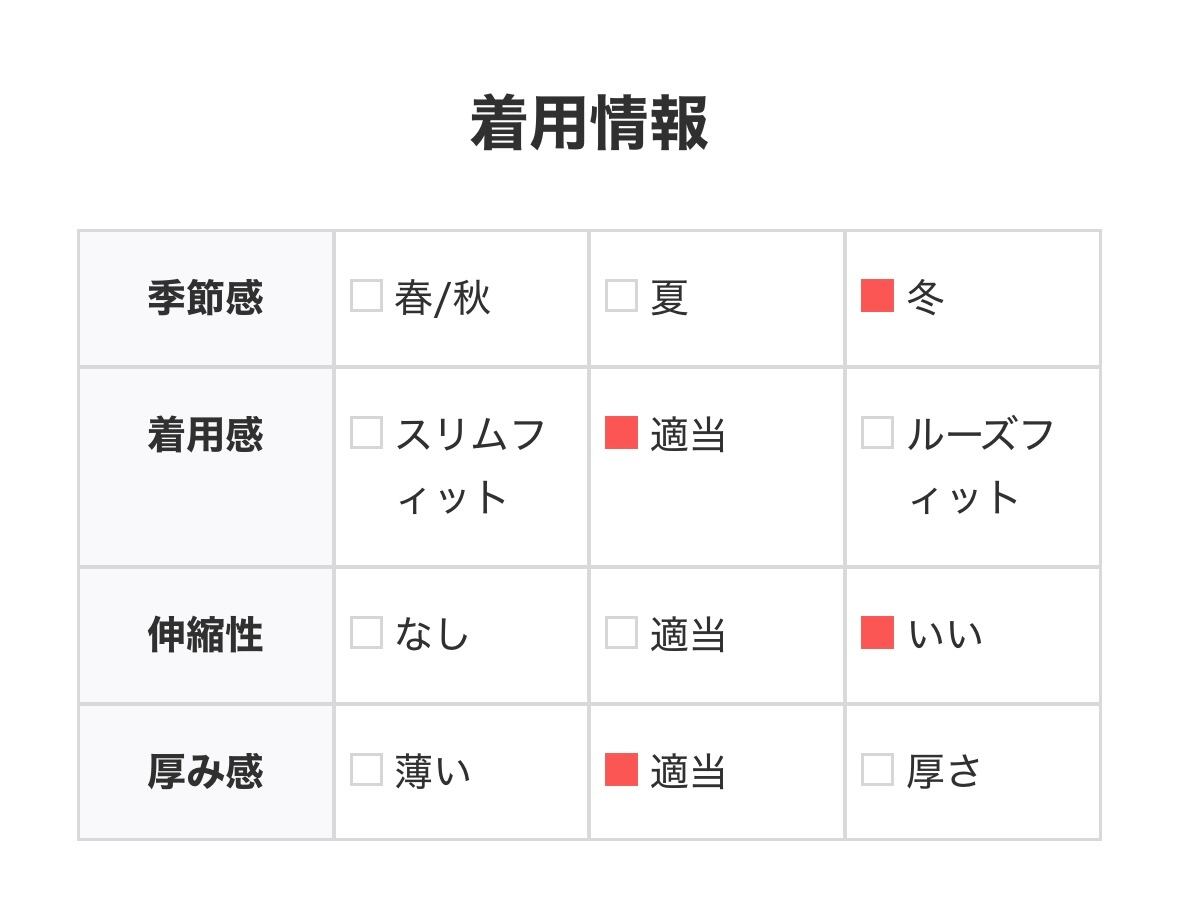The width and height of the screenshot is (1179, 906).
Task: Check the 春/秋 season checkbox
Action: pyautogui.click(x=366, y=296)
